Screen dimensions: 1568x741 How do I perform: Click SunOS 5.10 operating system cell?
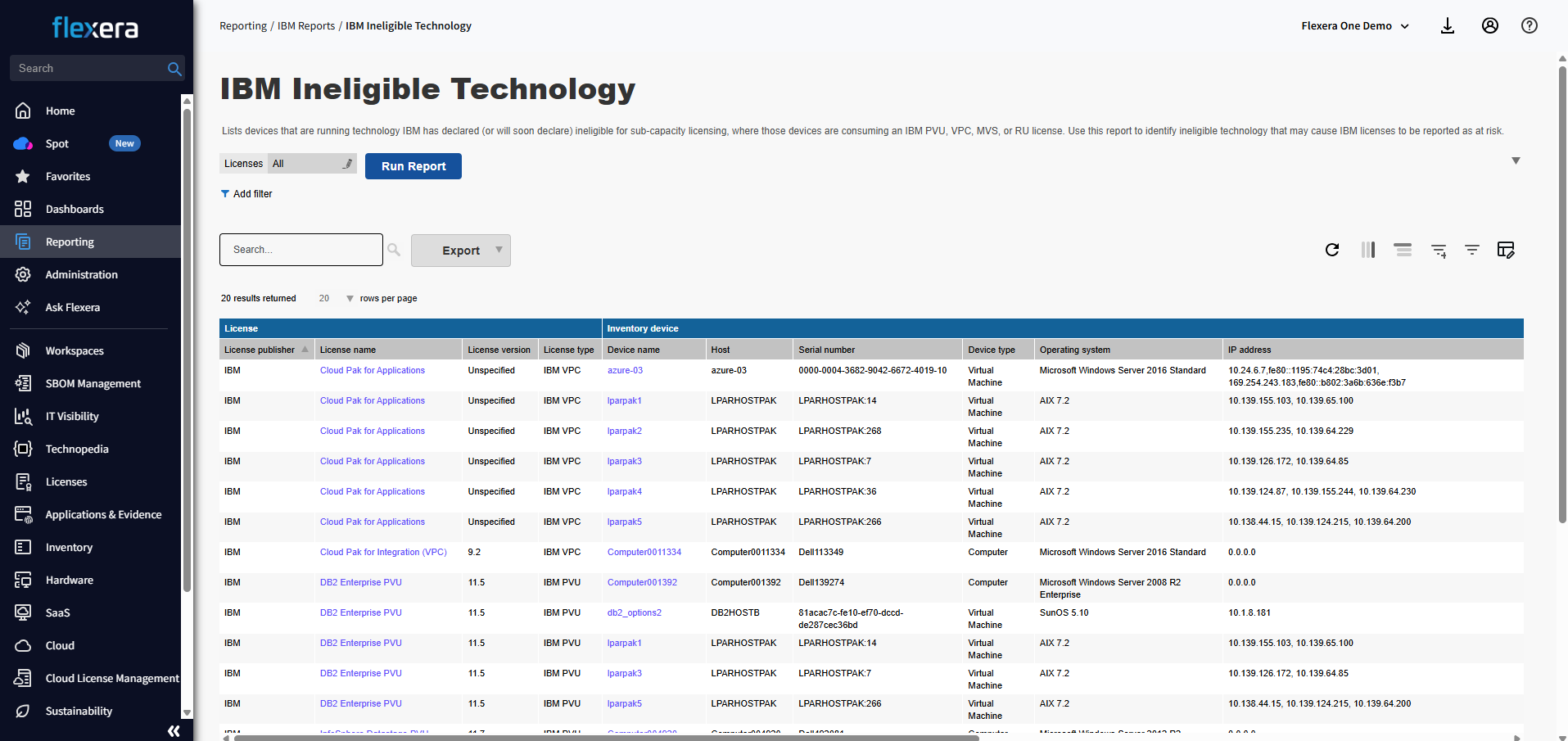[1064, 613]
